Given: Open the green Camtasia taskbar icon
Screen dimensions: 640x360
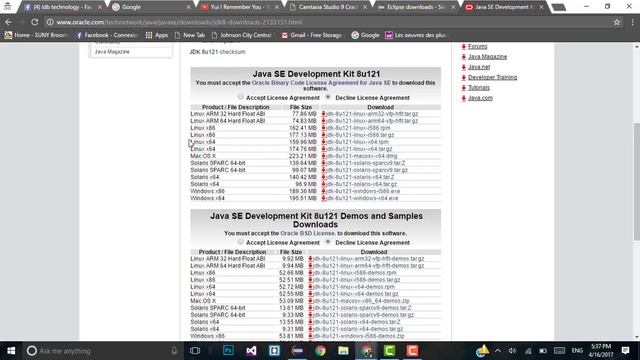Looking at the screenshot, I should click(389, 351).
